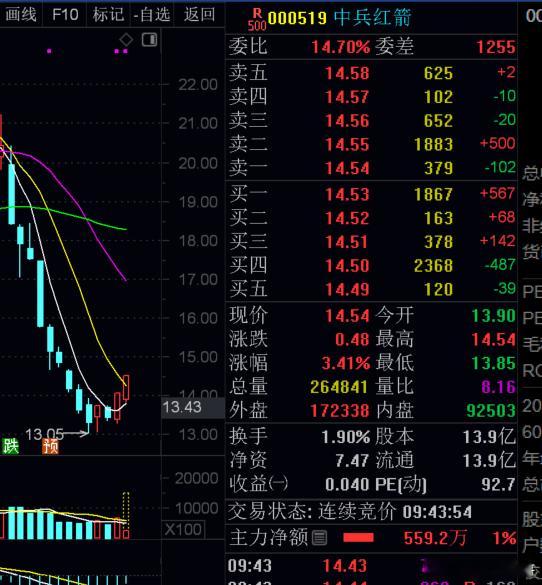Click 主力净额 559.2万 value
The image size is (542, 585).
point(435,538)
